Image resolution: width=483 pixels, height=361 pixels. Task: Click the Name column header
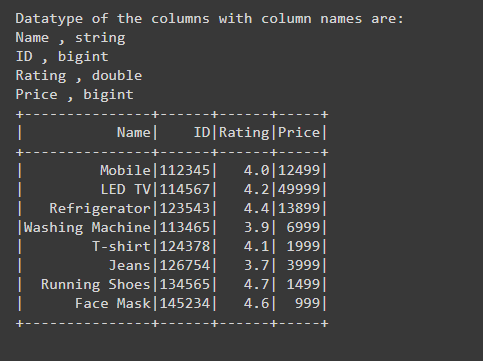(134, 133)
